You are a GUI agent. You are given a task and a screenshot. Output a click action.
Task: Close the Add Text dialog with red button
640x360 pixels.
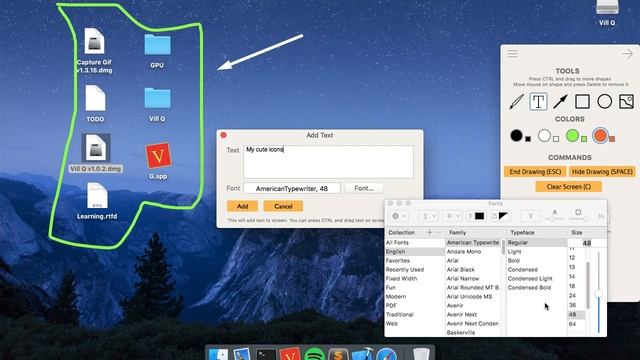point(224,135)
